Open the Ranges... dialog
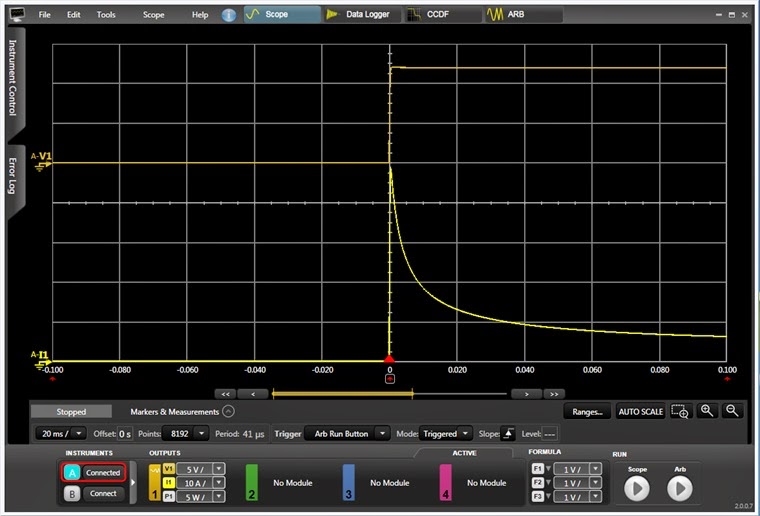 pyautogui.click(x=587, y=412)
